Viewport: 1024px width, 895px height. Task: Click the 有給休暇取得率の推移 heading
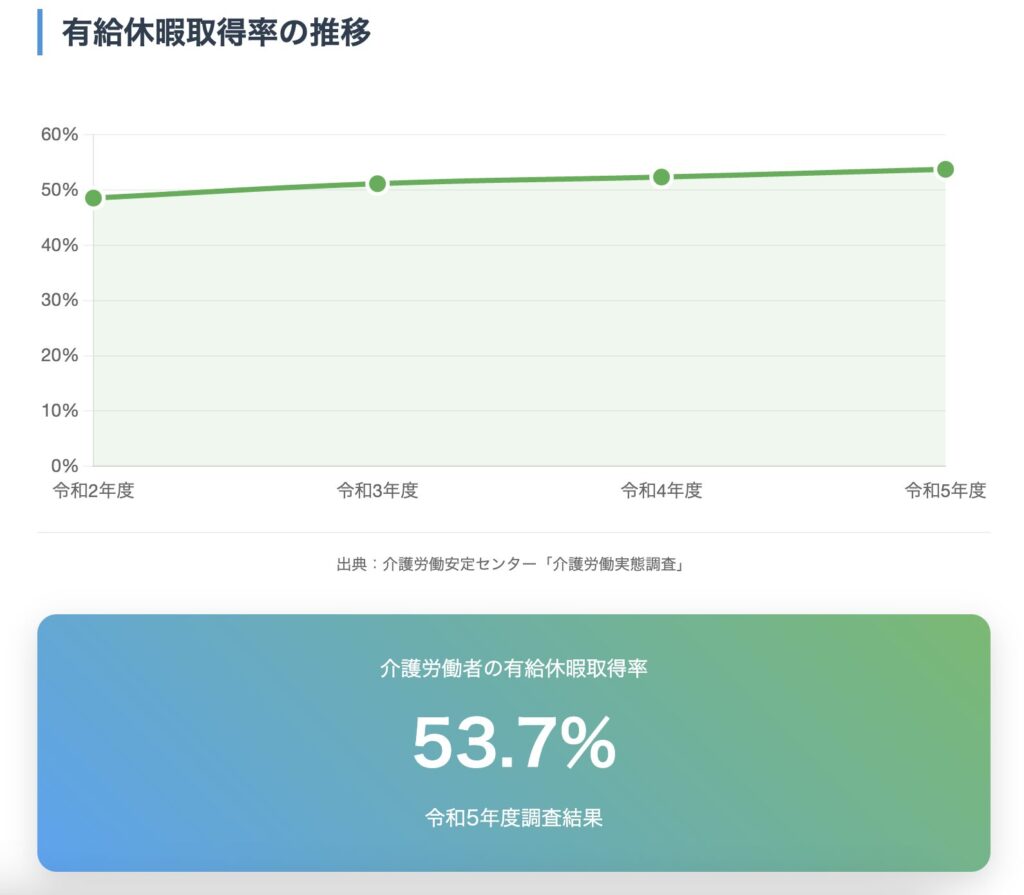216,33
